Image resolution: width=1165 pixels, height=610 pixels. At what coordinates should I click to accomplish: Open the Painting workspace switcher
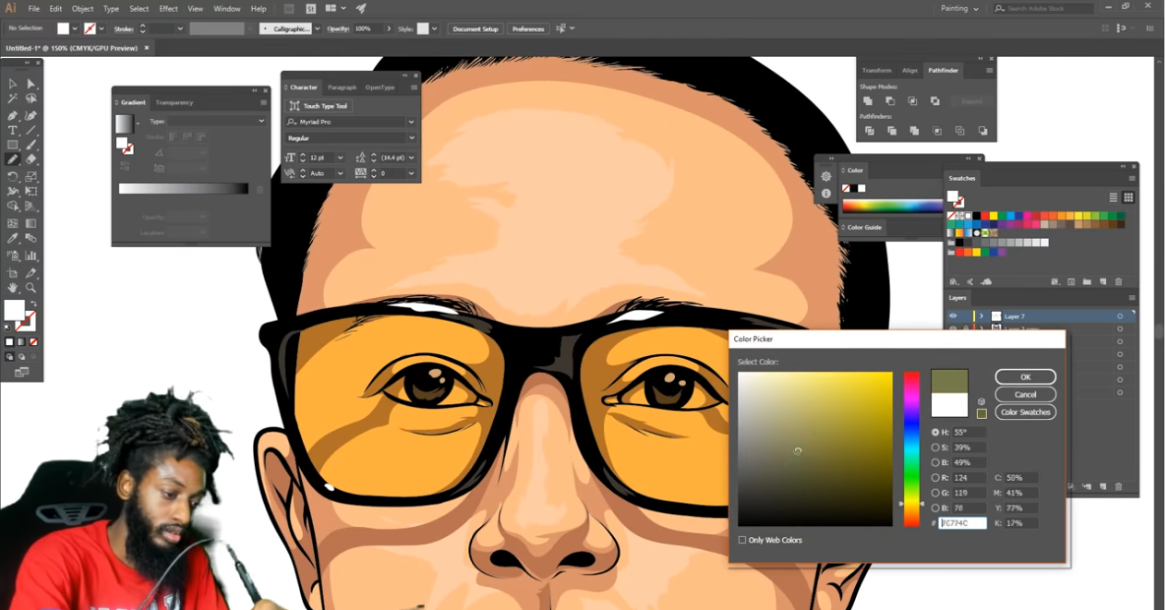coord(959,8)
